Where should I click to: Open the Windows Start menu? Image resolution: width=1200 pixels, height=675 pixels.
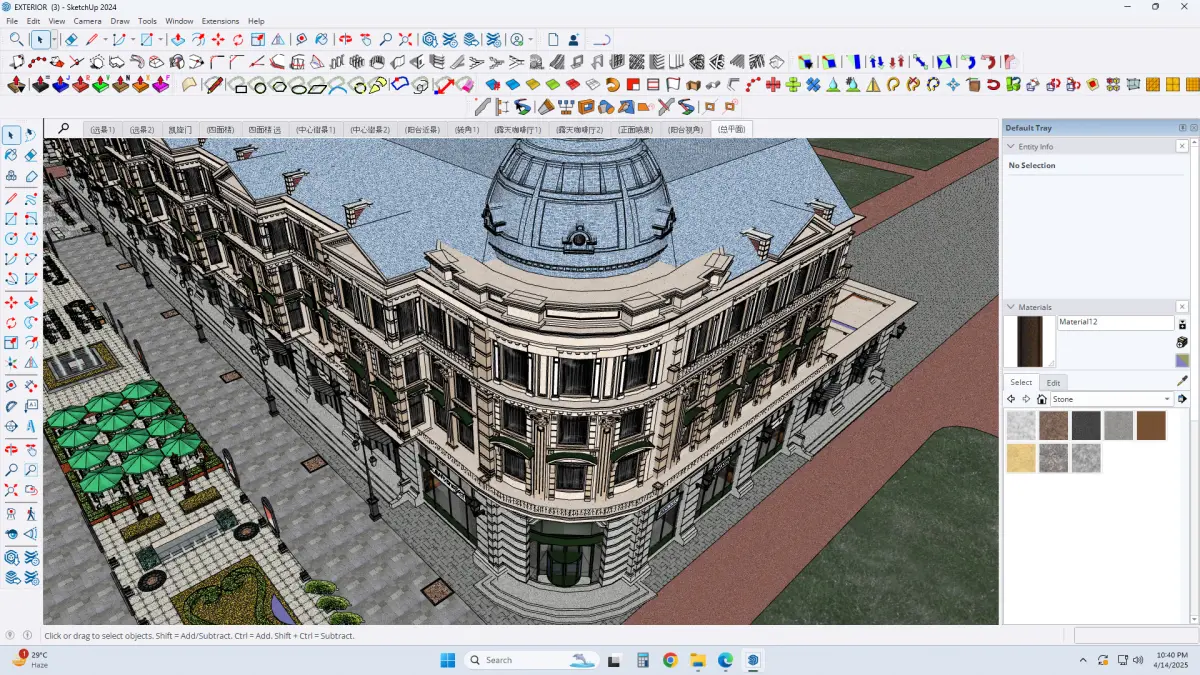coord(447,660)
